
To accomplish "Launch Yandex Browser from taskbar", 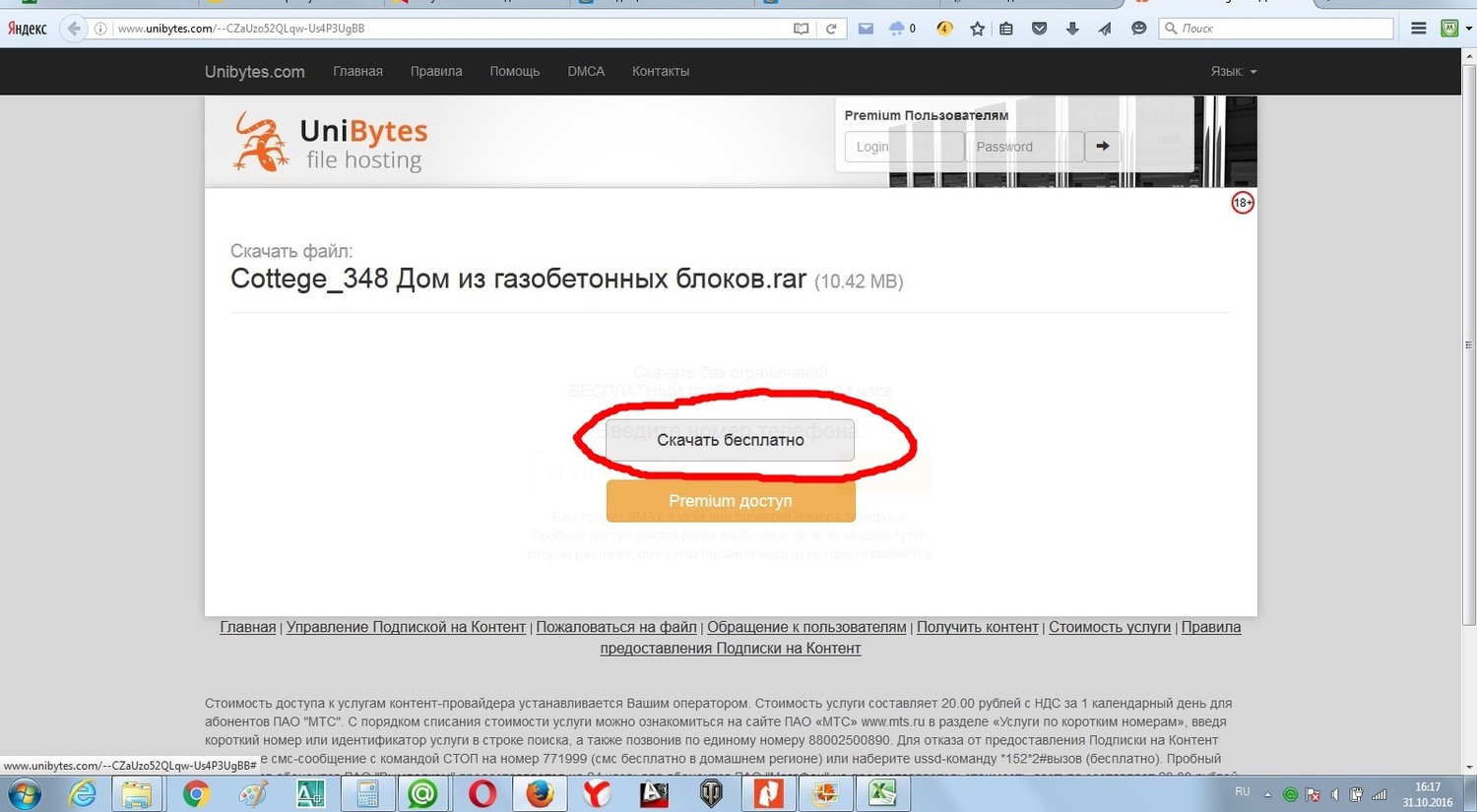I will point(596,793).
